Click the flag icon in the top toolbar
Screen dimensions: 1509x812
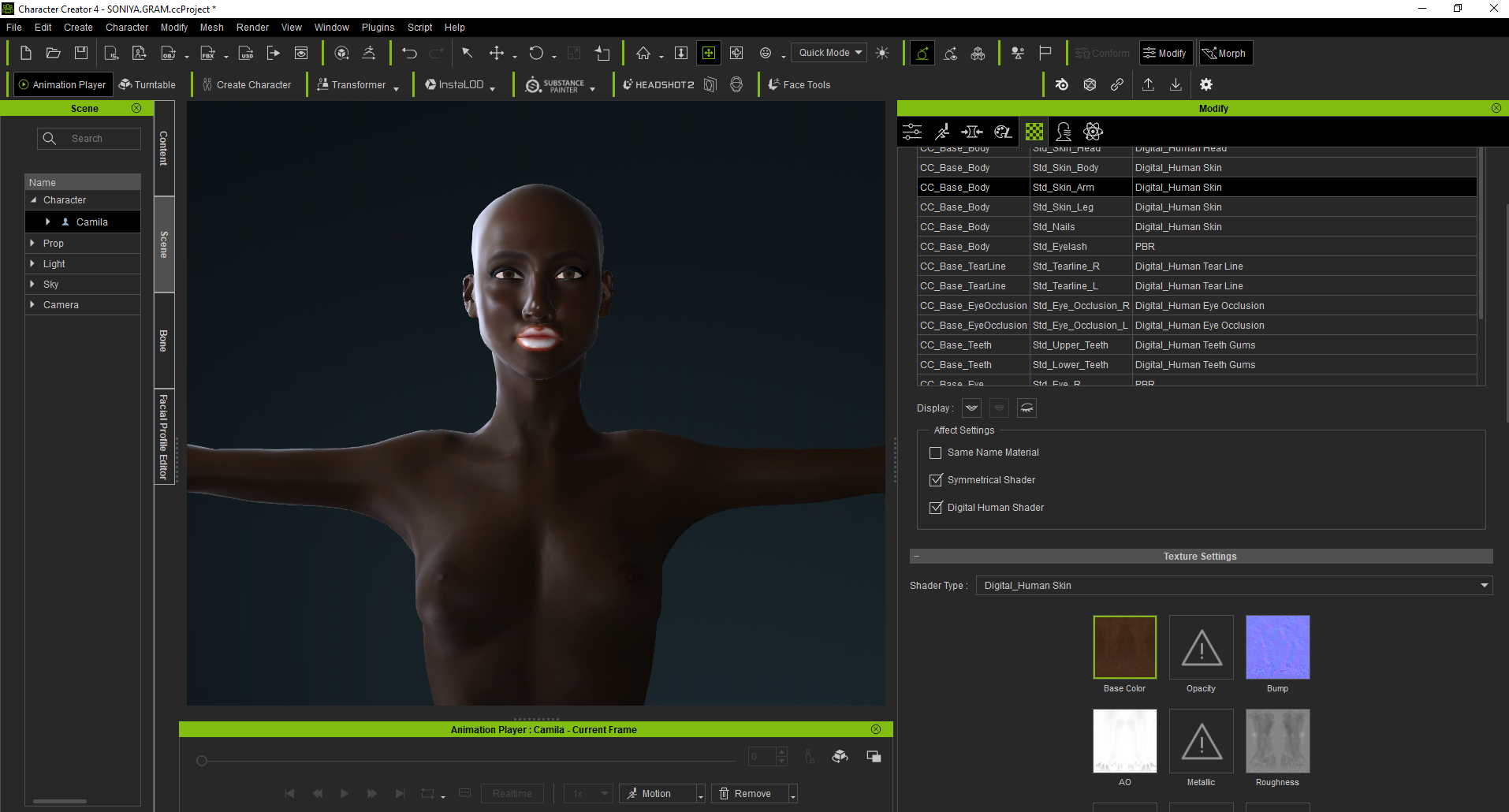point(1045,53)
